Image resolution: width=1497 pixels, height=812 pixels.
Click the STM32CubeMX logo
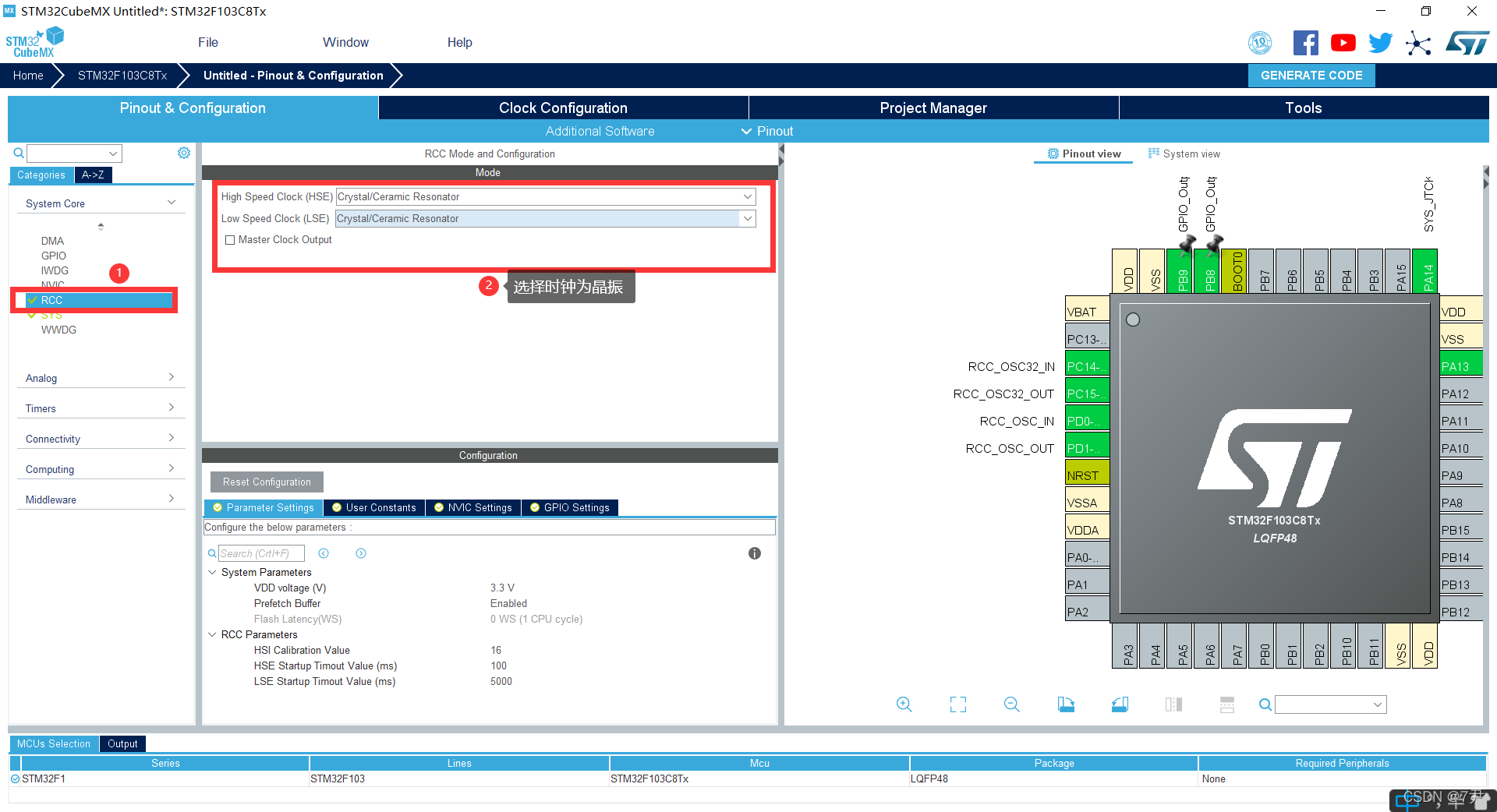pos(34,42)
